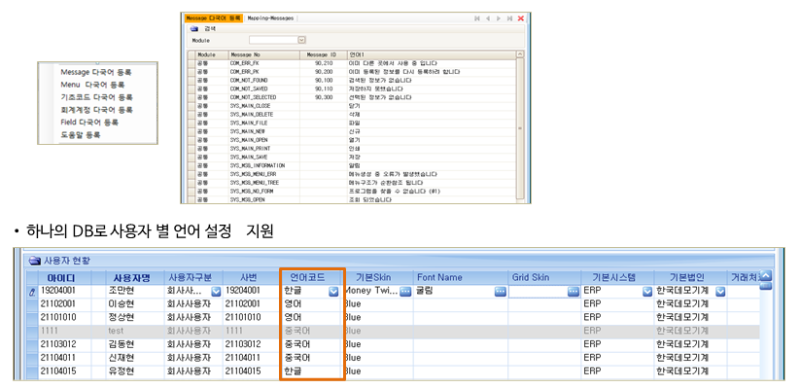
Task: Expand the 언어코드 dropdown showing 한글
Action: coord(333,292)
